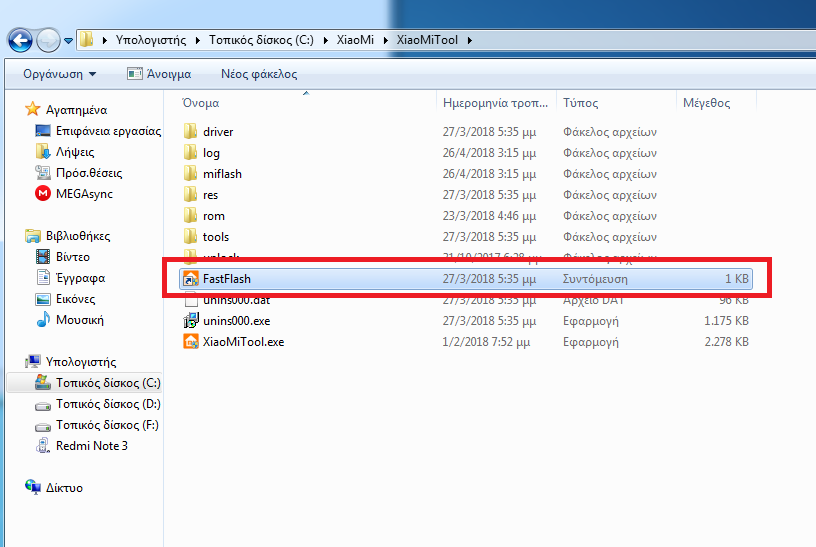Select XiaoMiTool in the address breadcrumb
Image resolution: width=816 pixels, height=547 pixels.
pos(427,40)
